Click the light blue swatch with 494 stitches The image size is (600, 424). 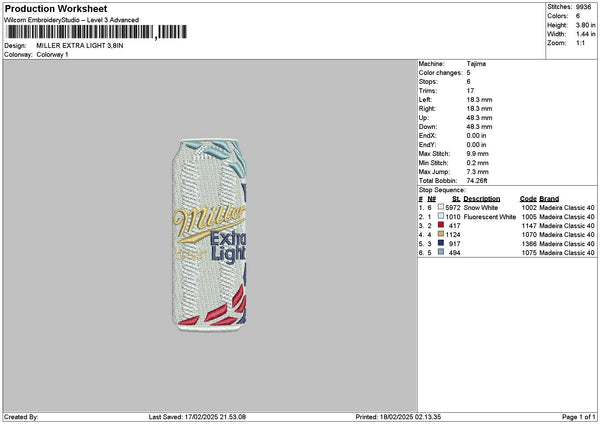click(x=441, y=252)
